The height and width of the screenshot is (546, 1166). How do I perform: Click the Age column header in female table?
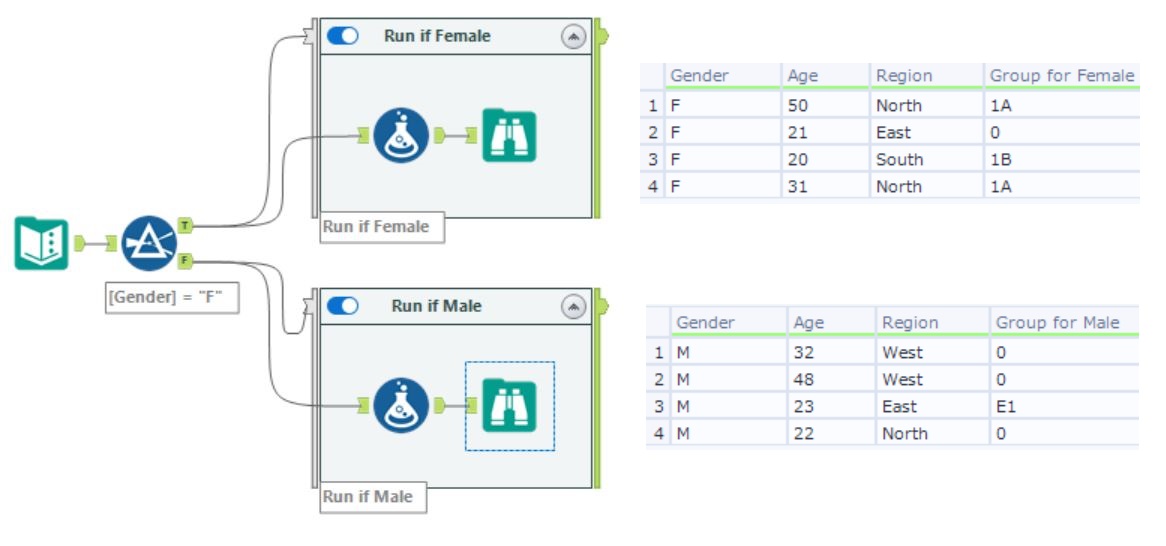click(x=825, y=75)
